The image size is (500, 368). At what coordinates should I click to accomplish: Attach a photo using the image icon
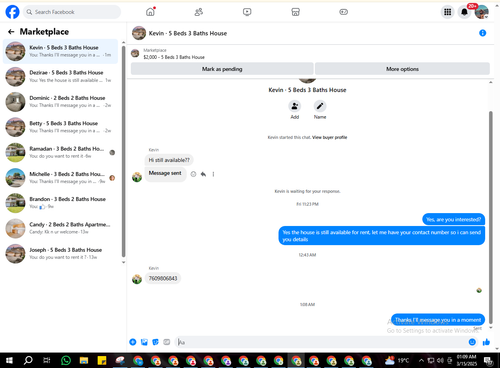point(144,342)
